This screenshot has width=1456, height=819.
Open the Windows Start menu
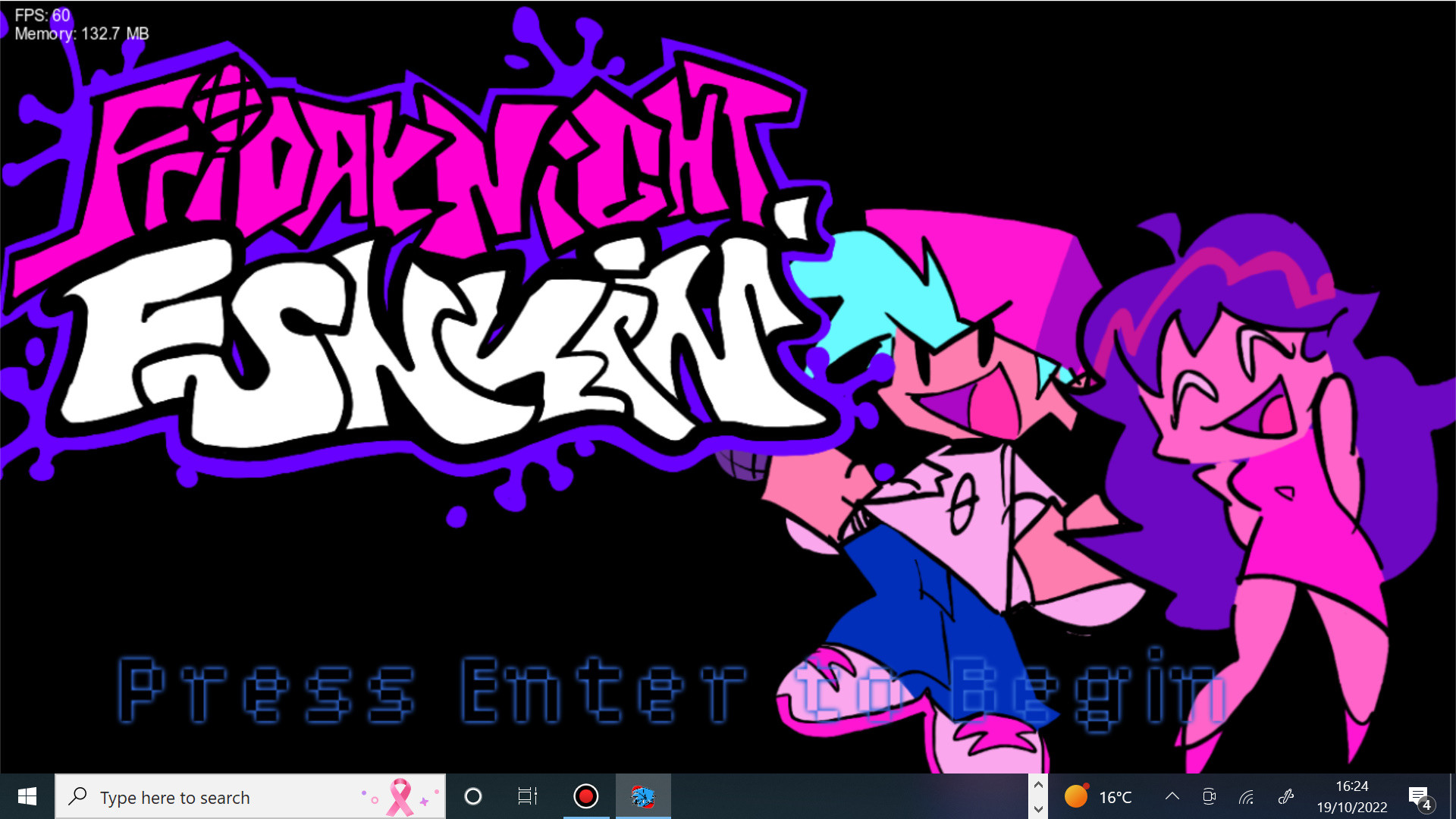[x=27, y=796]
